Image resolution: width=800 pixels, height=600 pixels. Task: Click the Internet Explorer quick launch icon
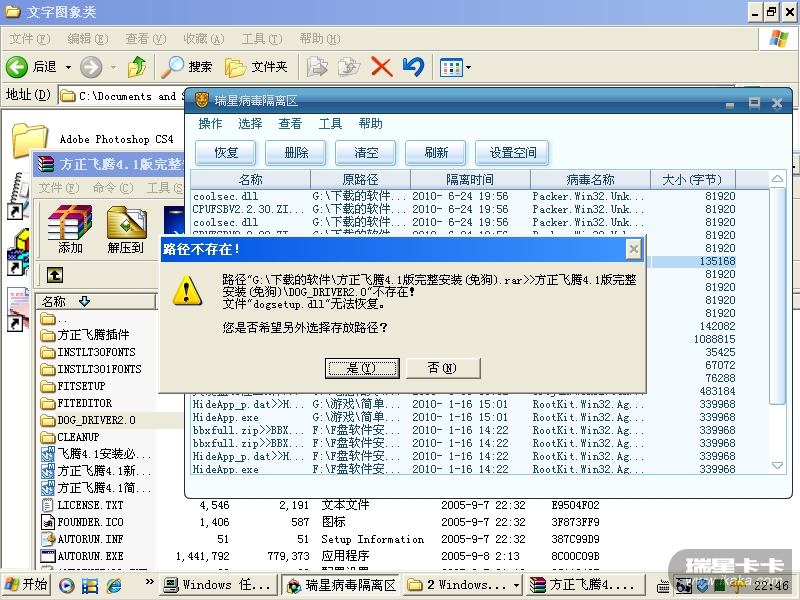[x=113, y=585]
